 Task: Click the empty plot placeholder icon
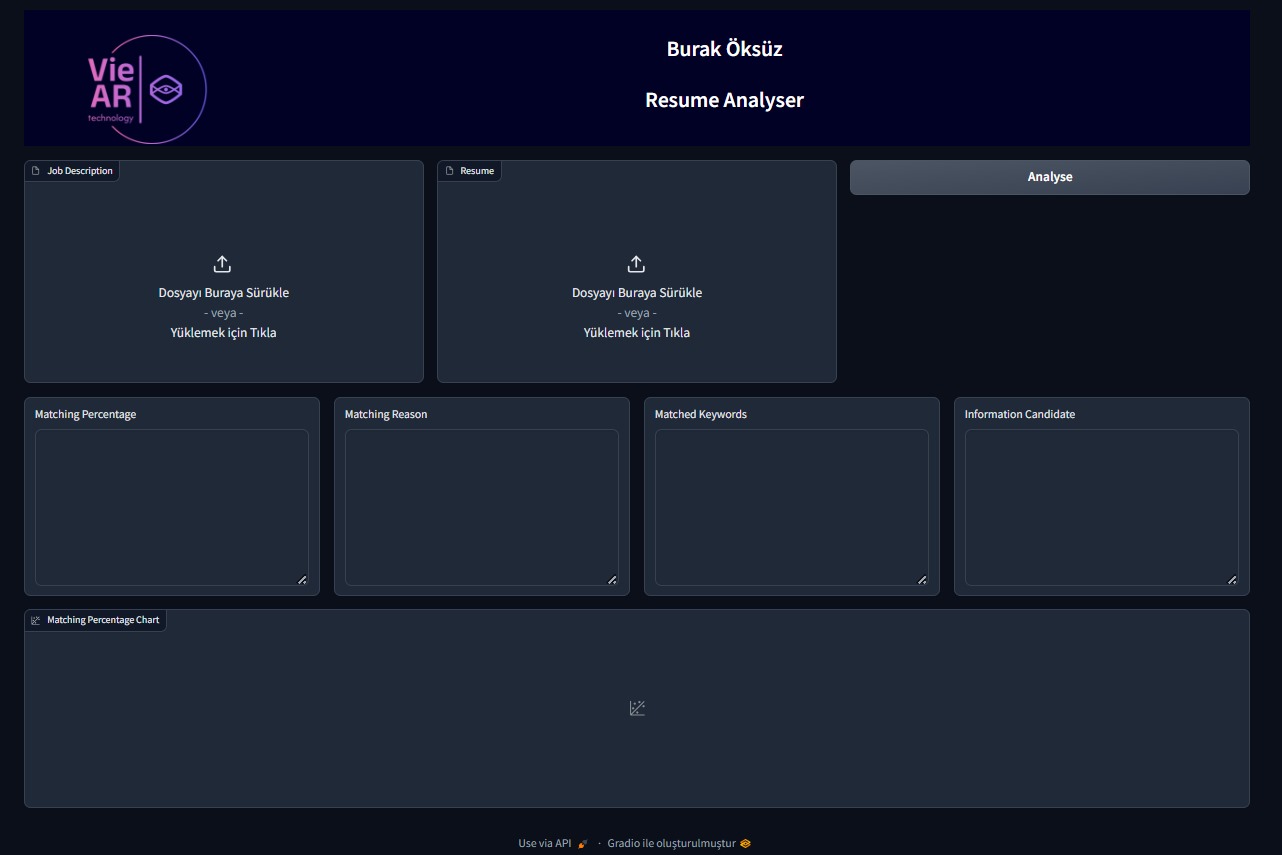point(637,708)
